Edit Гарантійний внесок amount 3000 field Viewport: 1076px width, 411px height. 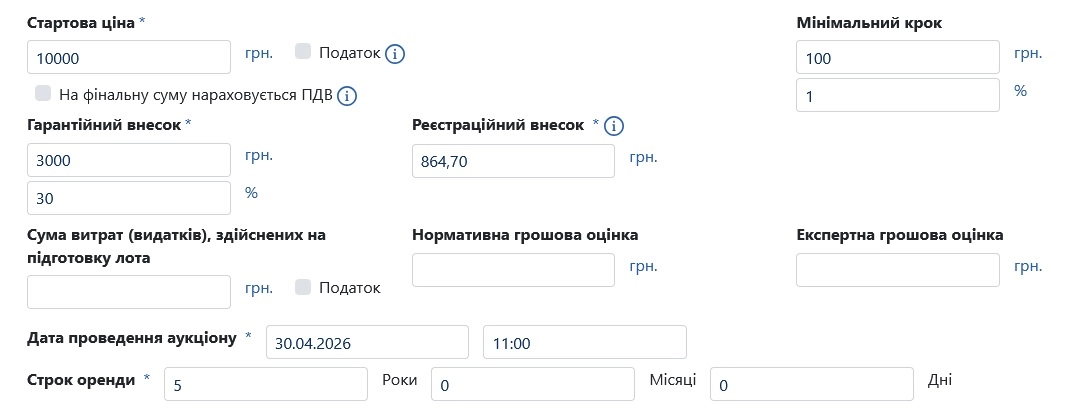pos(129,160)
